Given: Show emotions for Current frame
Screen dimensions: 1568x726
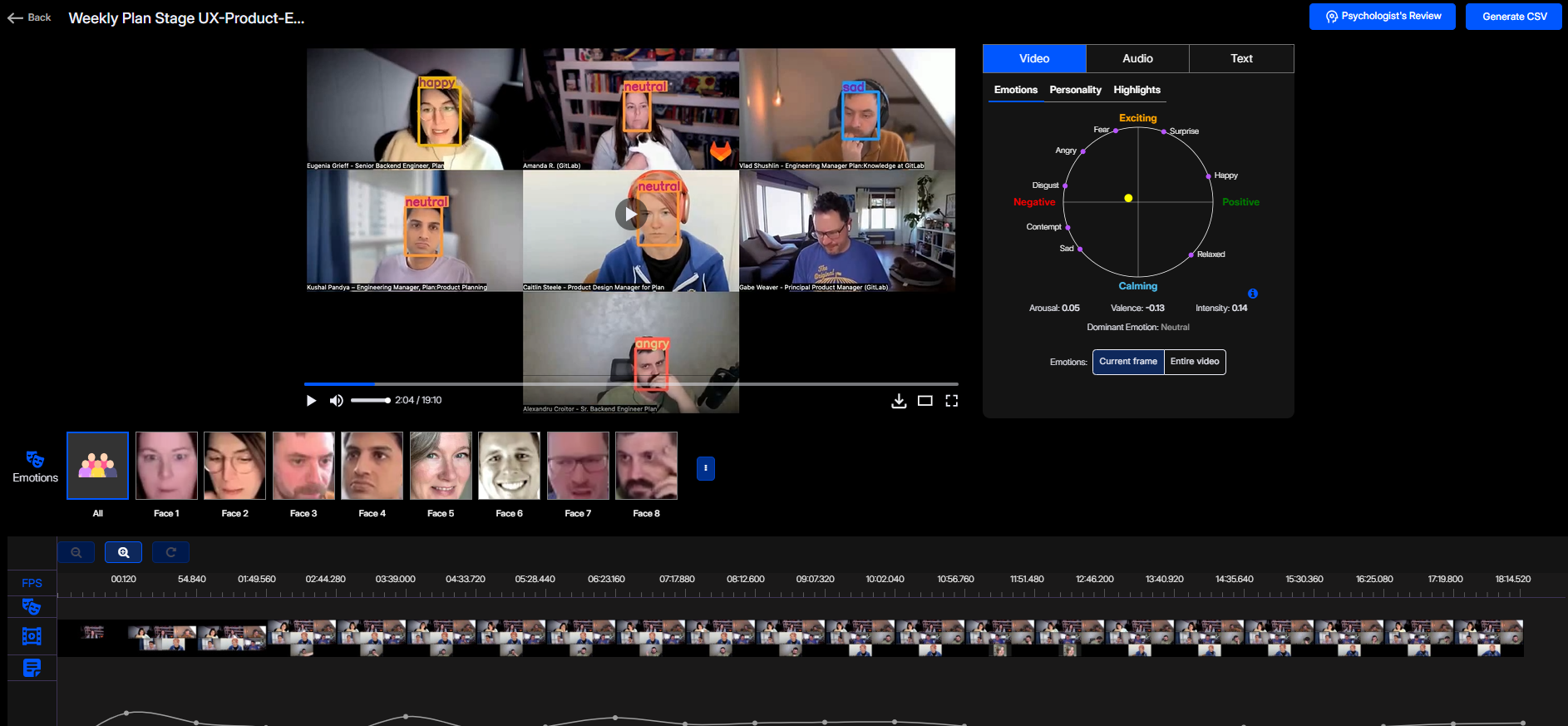Looking at the screenshot, I should [x=1128, y=362].
